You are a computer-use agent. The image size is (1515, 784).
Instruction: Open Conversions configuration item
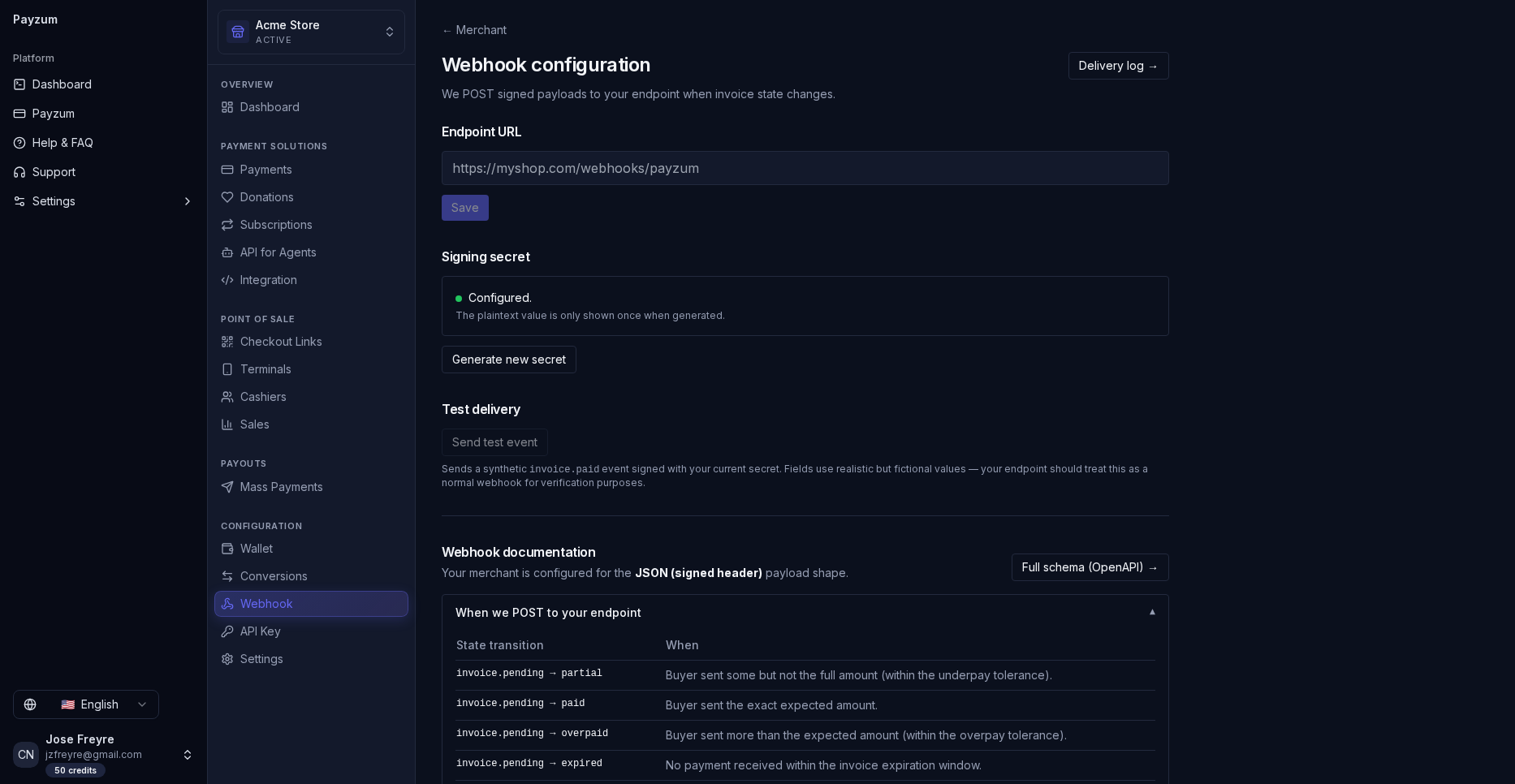311,576
